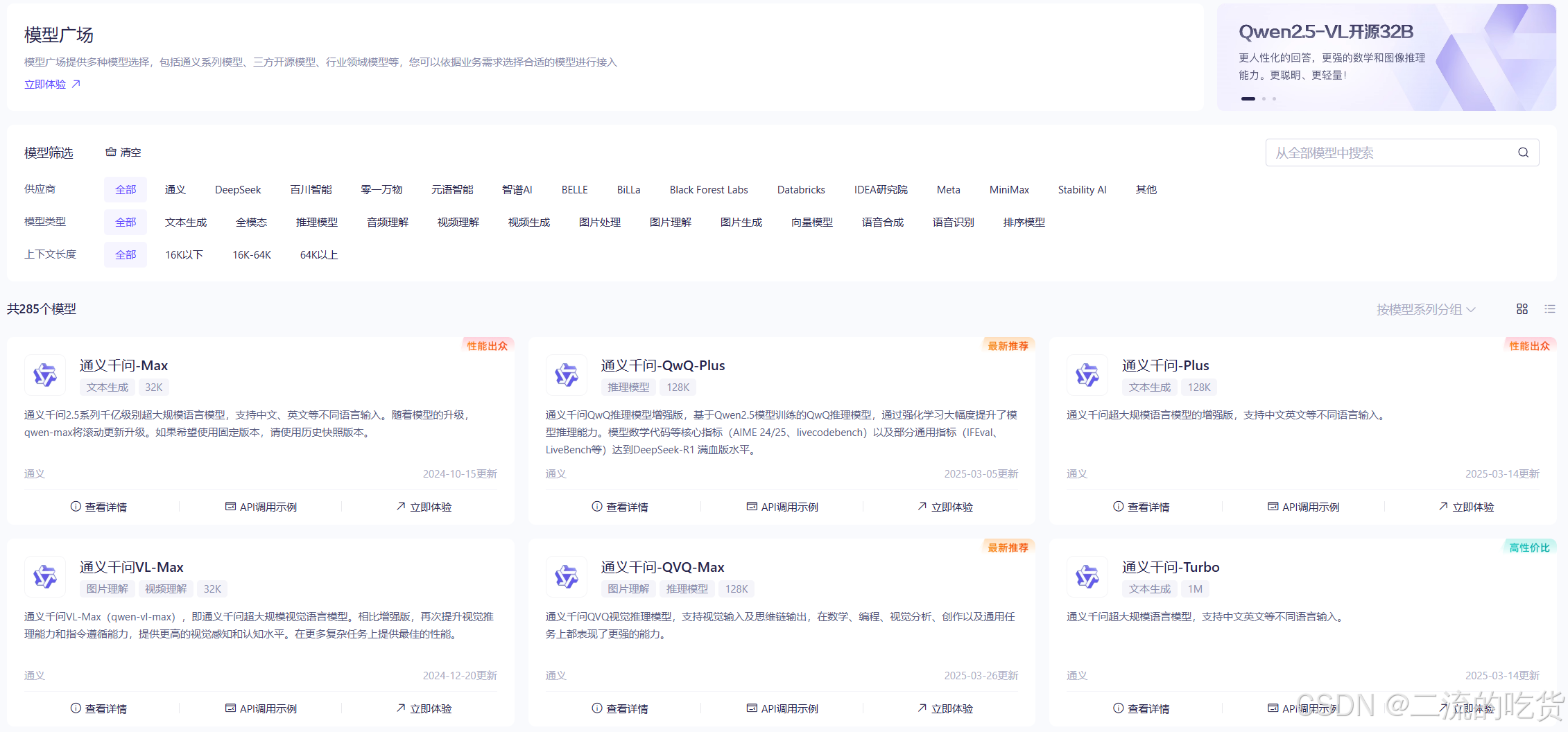Open API调用示例 for 通义千问-Max
The image size is (1568, 732).
[x=261, y=507]
